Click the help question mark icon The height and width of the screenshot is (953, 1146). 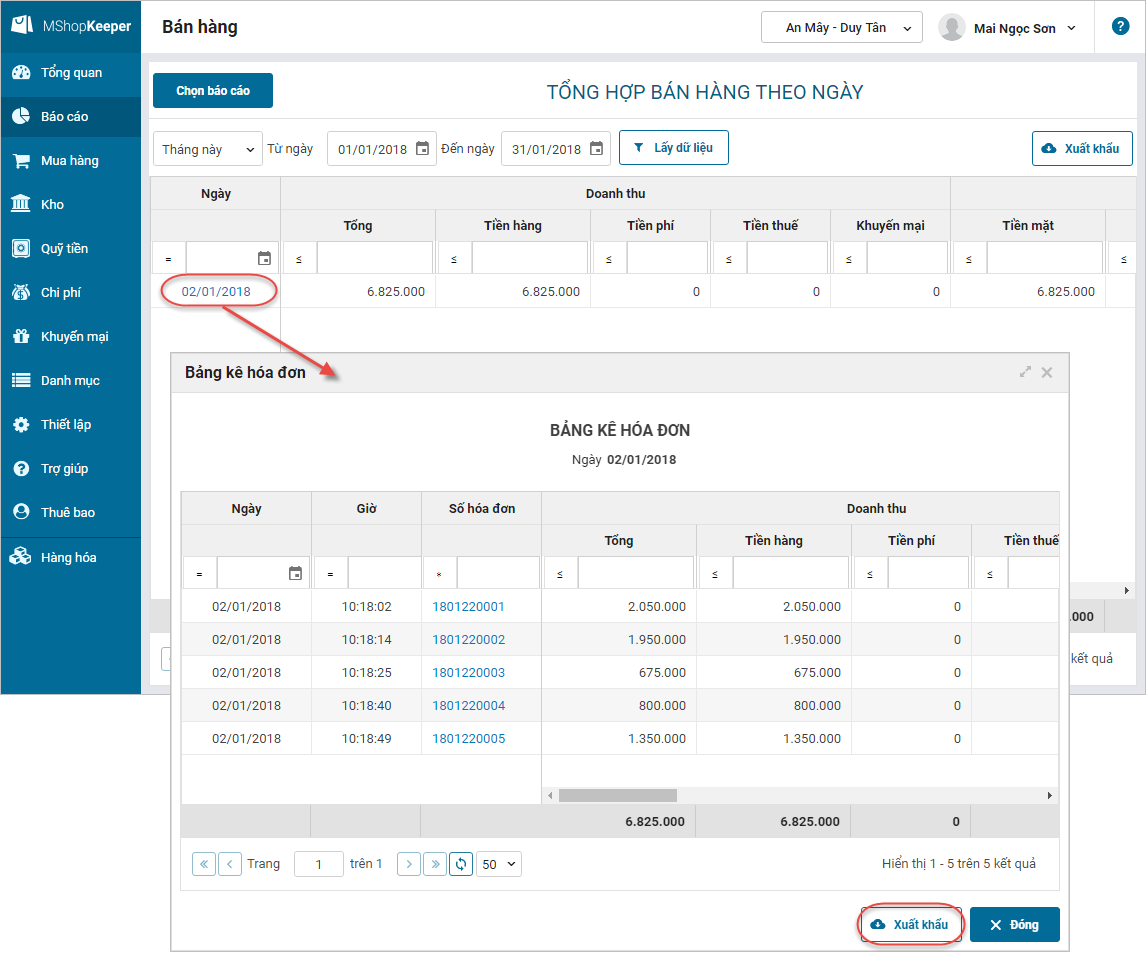click(1120, 27)
